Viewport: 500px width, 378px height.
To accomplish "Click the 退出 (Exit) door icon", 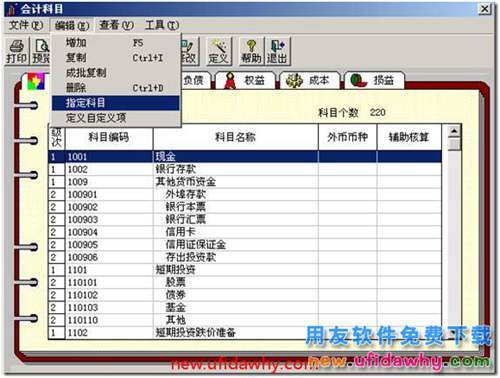I will tap(277, 52).
